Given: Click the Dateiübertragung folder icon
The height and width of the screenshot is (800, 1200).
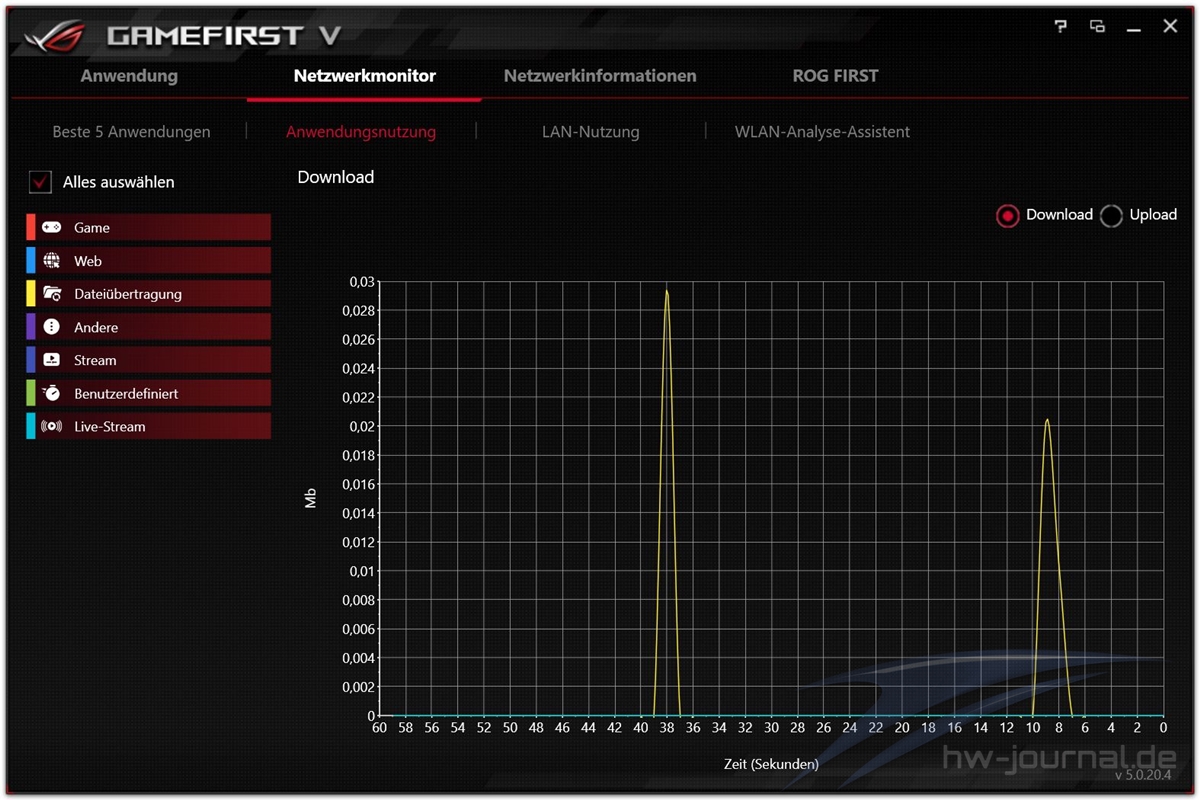Looking at the screenshot, I should click(51, 294).
